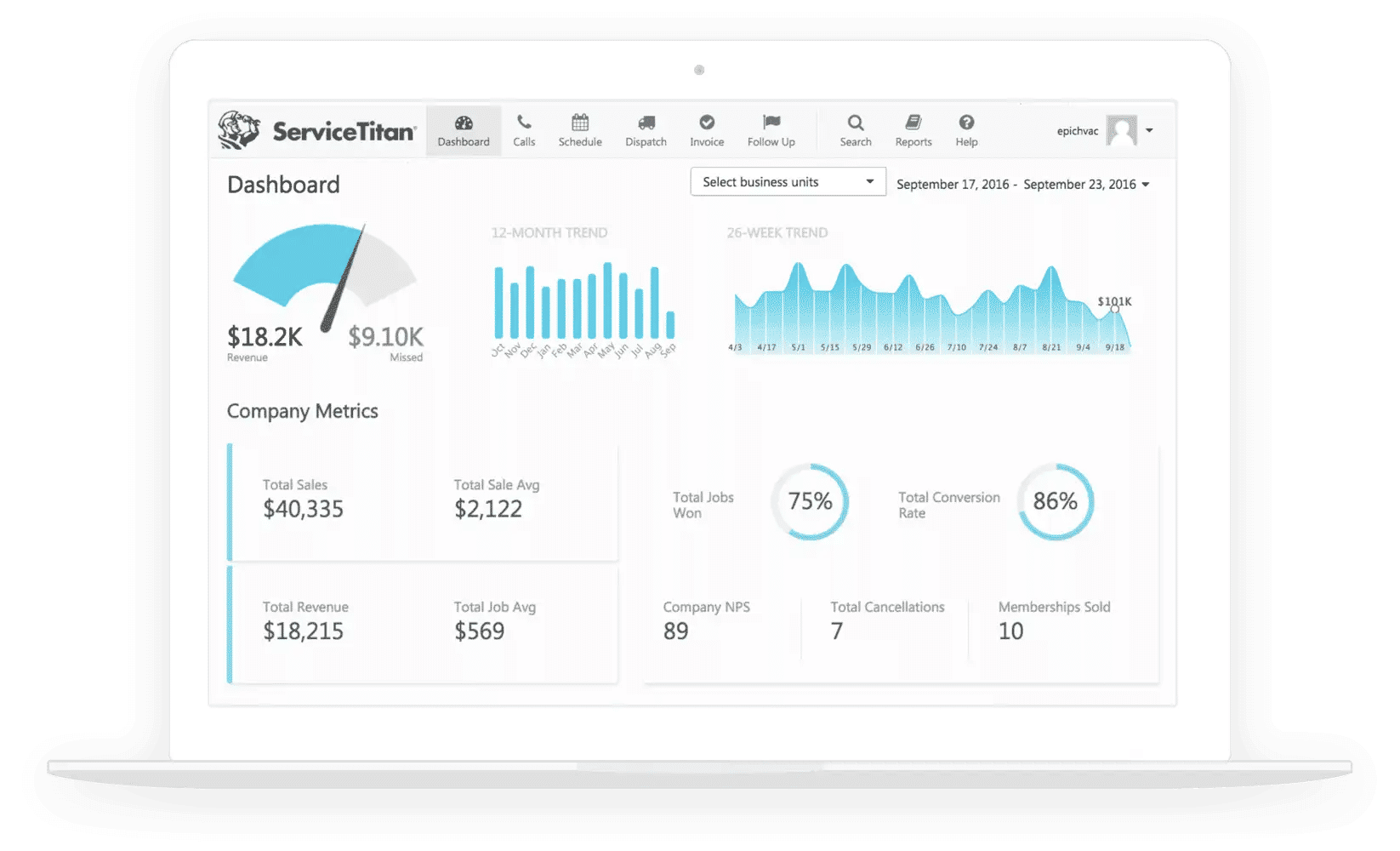Open the Invoice tab label
1400x851 pixels.
[707, 142]
